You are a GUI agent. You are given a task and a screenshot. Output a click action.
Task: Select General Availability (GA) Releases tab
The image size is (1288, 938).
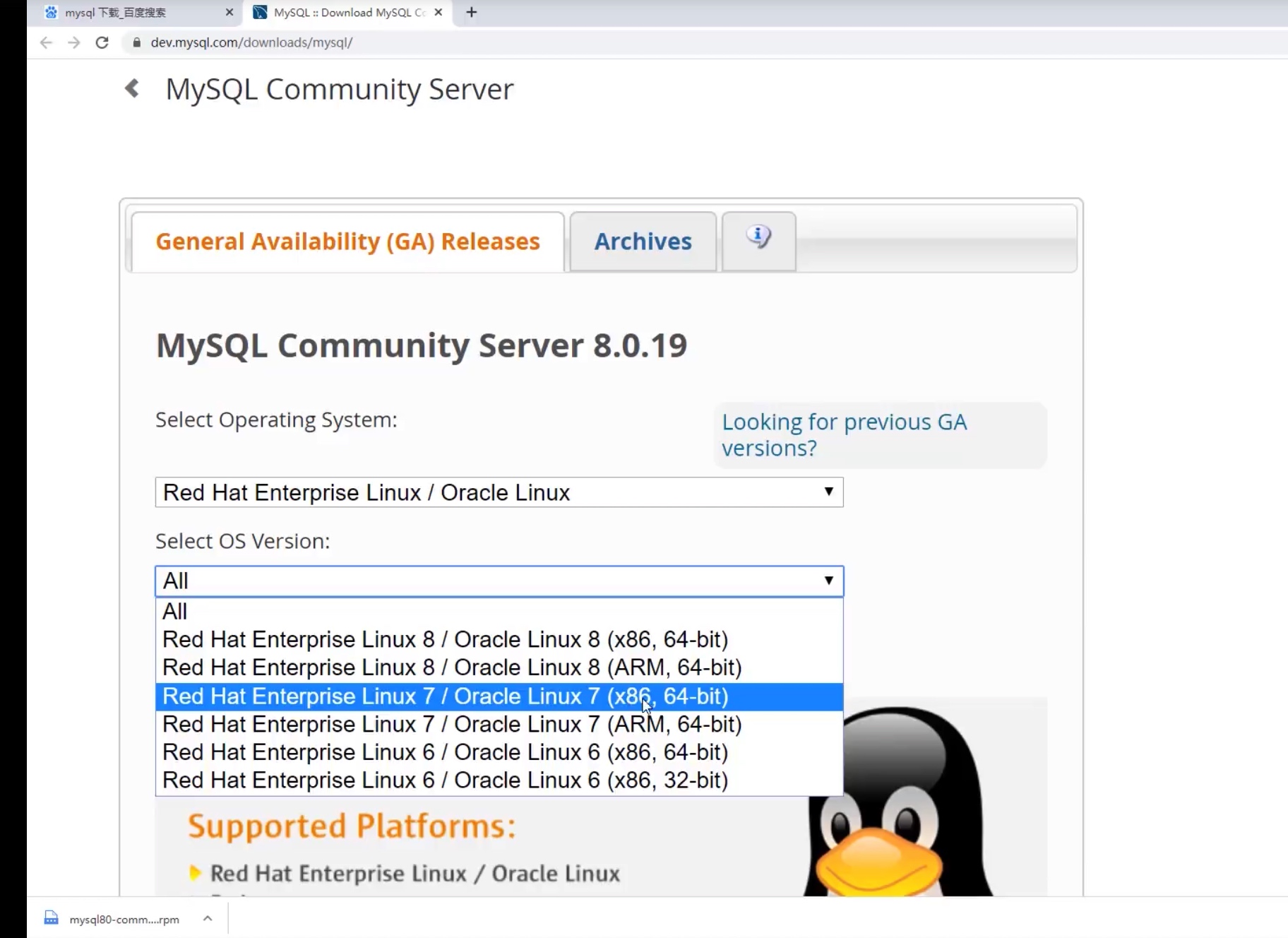[347, 242]
